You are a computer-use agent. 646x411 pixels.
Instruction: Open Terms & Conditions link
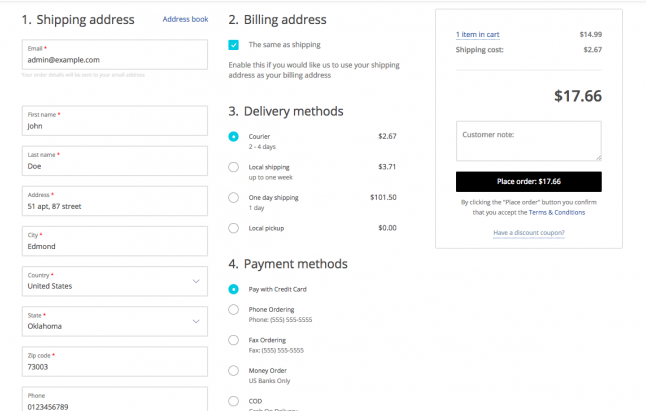tap(557, 213)
